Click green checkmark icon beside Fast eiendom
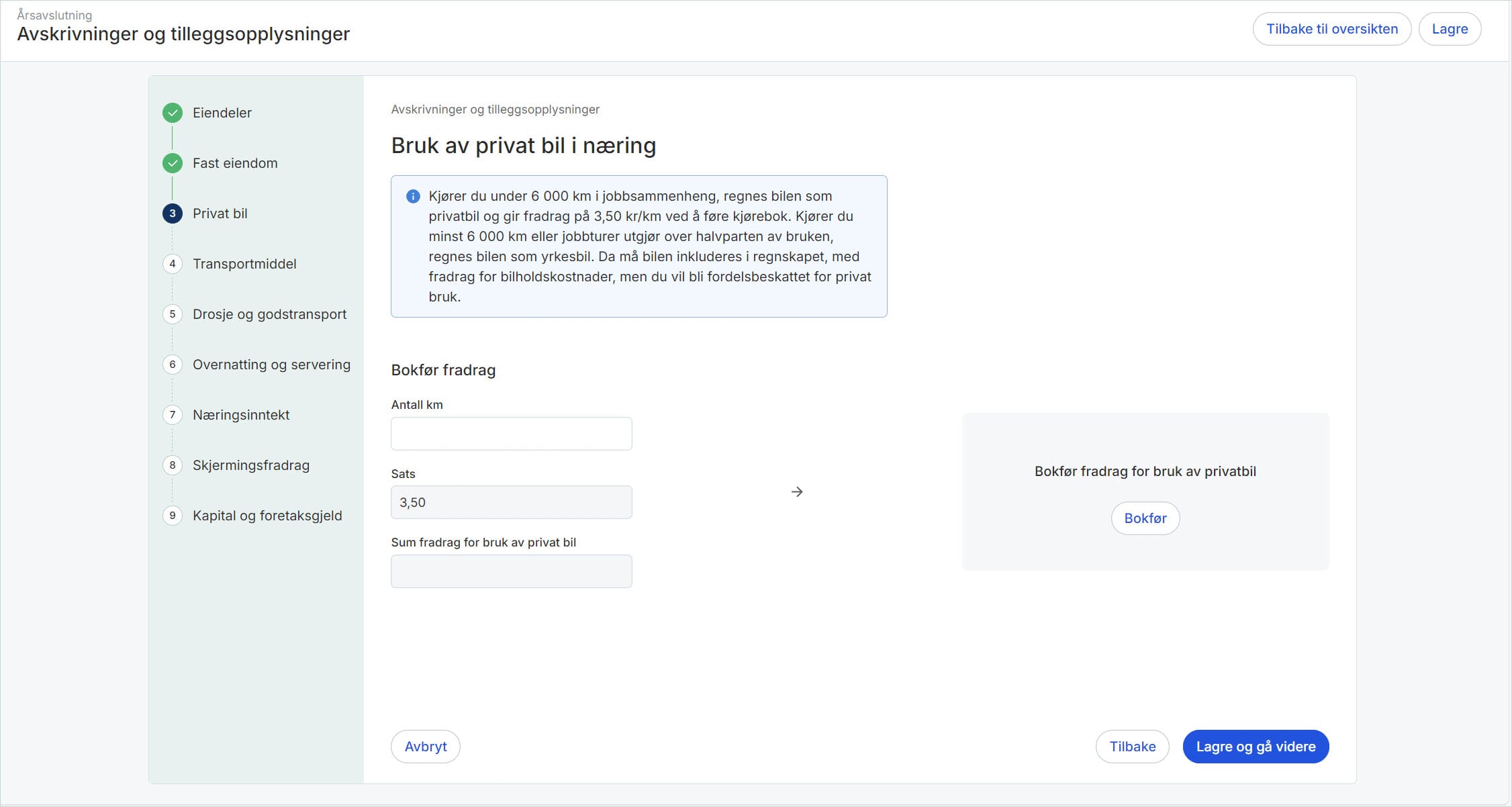Image resolution: width=1512 pixels, height=807 pixels. coord(173,163)
